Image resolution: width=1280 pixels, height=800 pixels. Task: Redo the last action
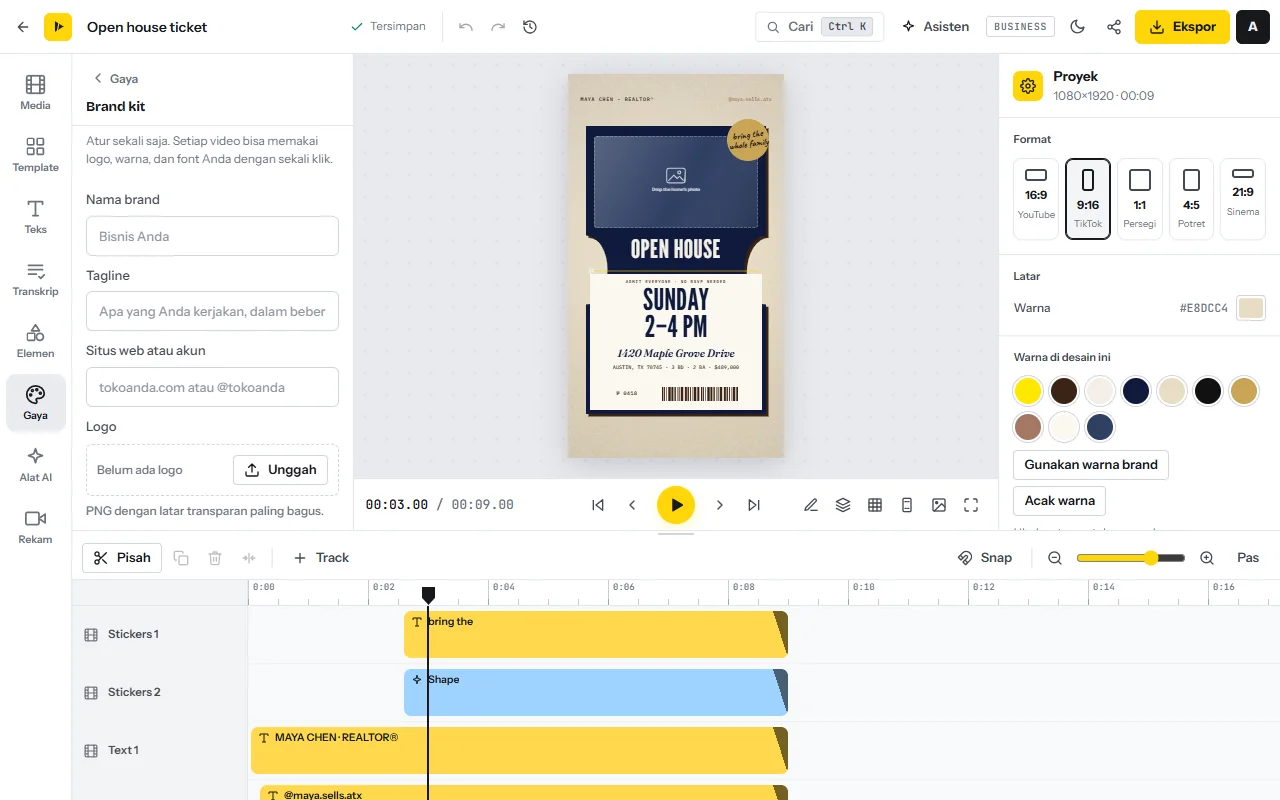click(498, 27)
